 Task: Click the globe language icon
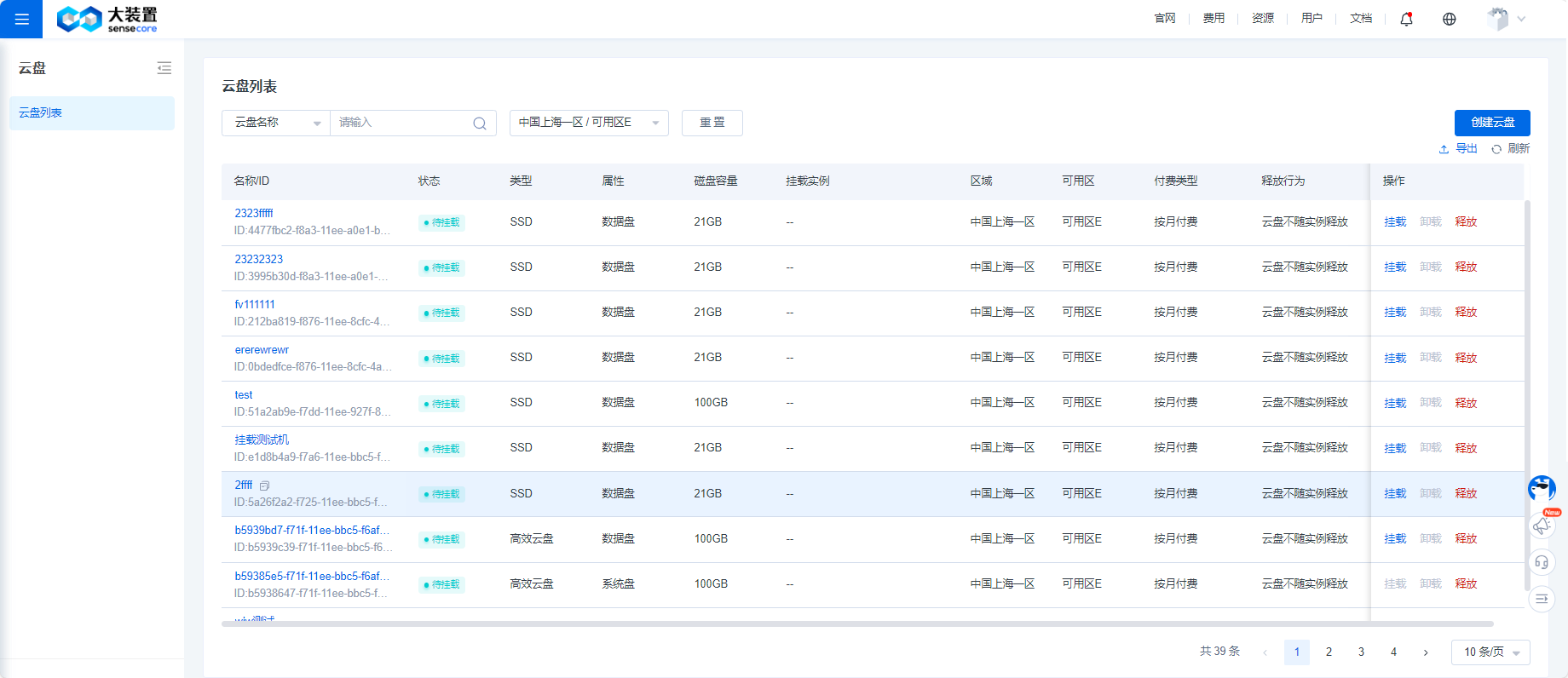(1449, 19)
